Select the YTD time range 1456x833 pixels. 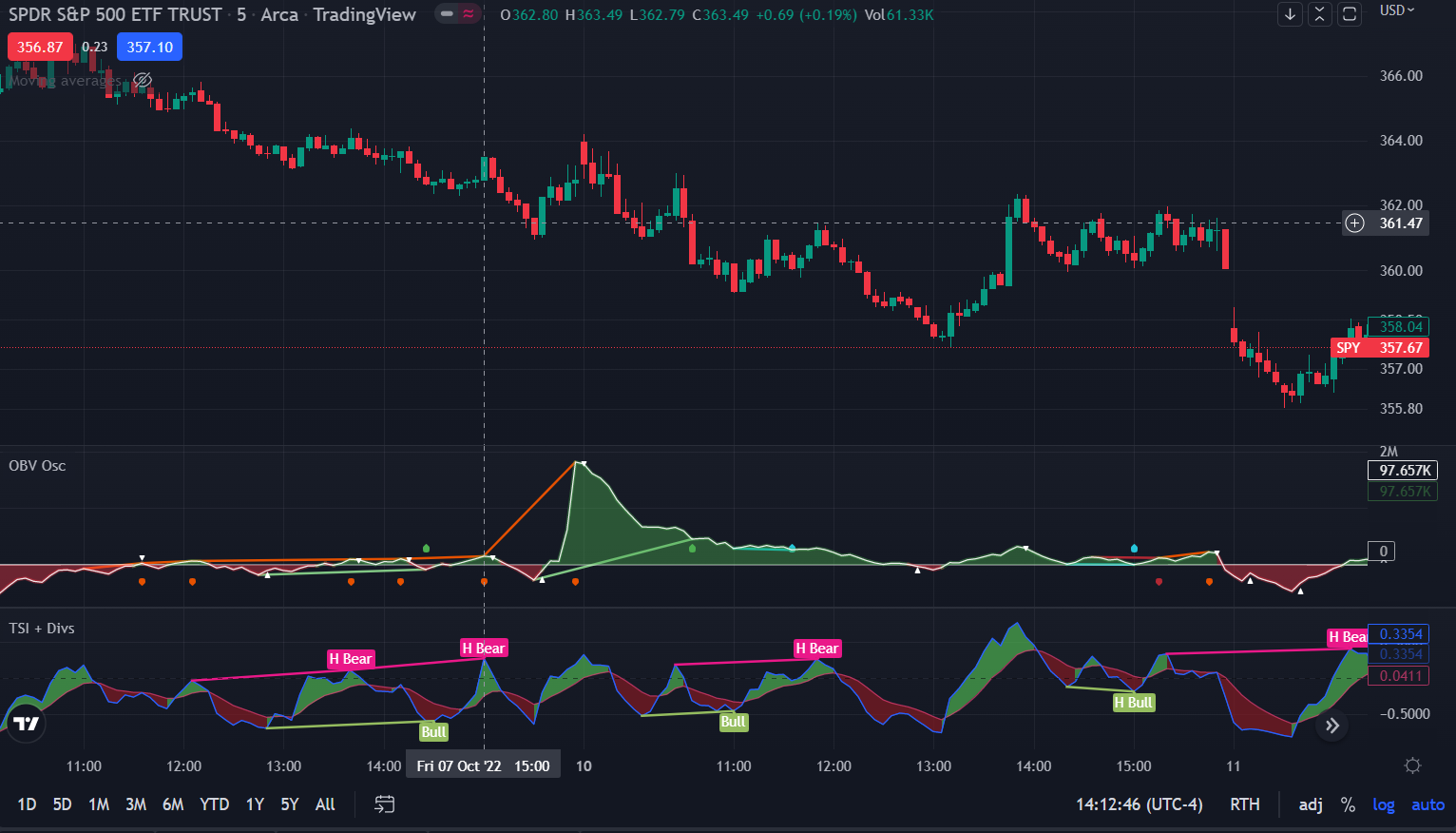tap(215, 804)
